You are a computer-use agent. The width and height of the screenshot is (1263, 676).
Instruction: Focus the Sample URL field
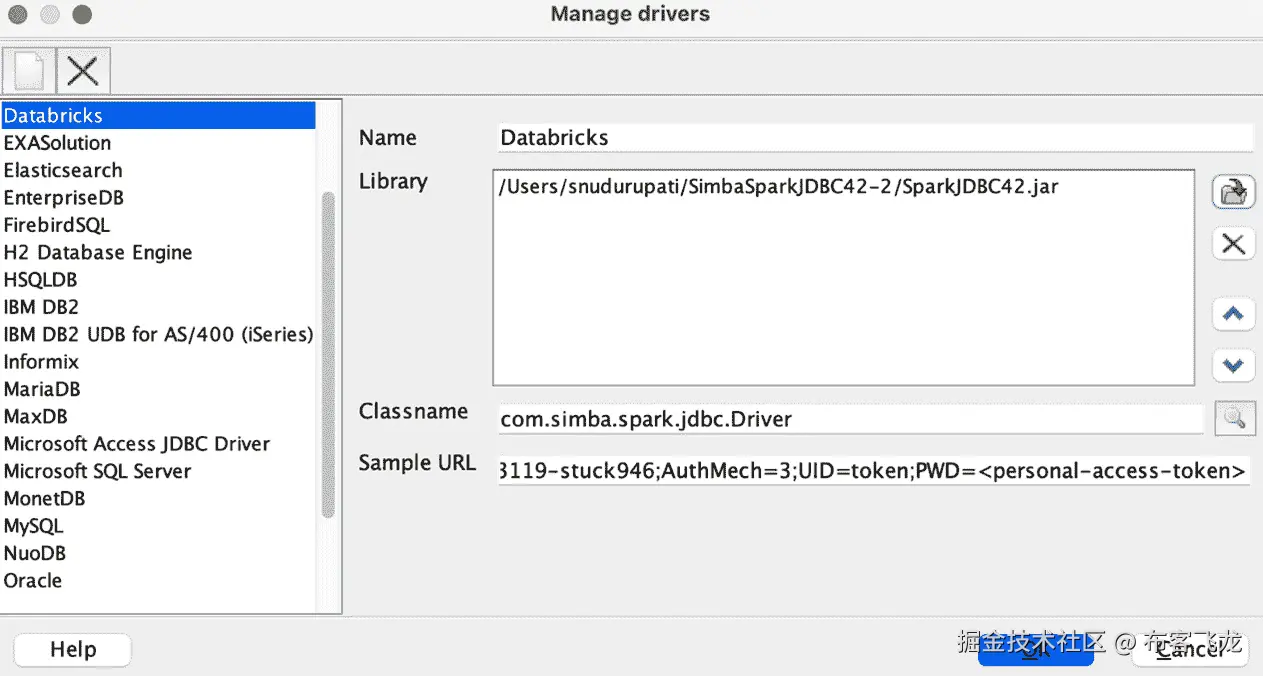872,470
